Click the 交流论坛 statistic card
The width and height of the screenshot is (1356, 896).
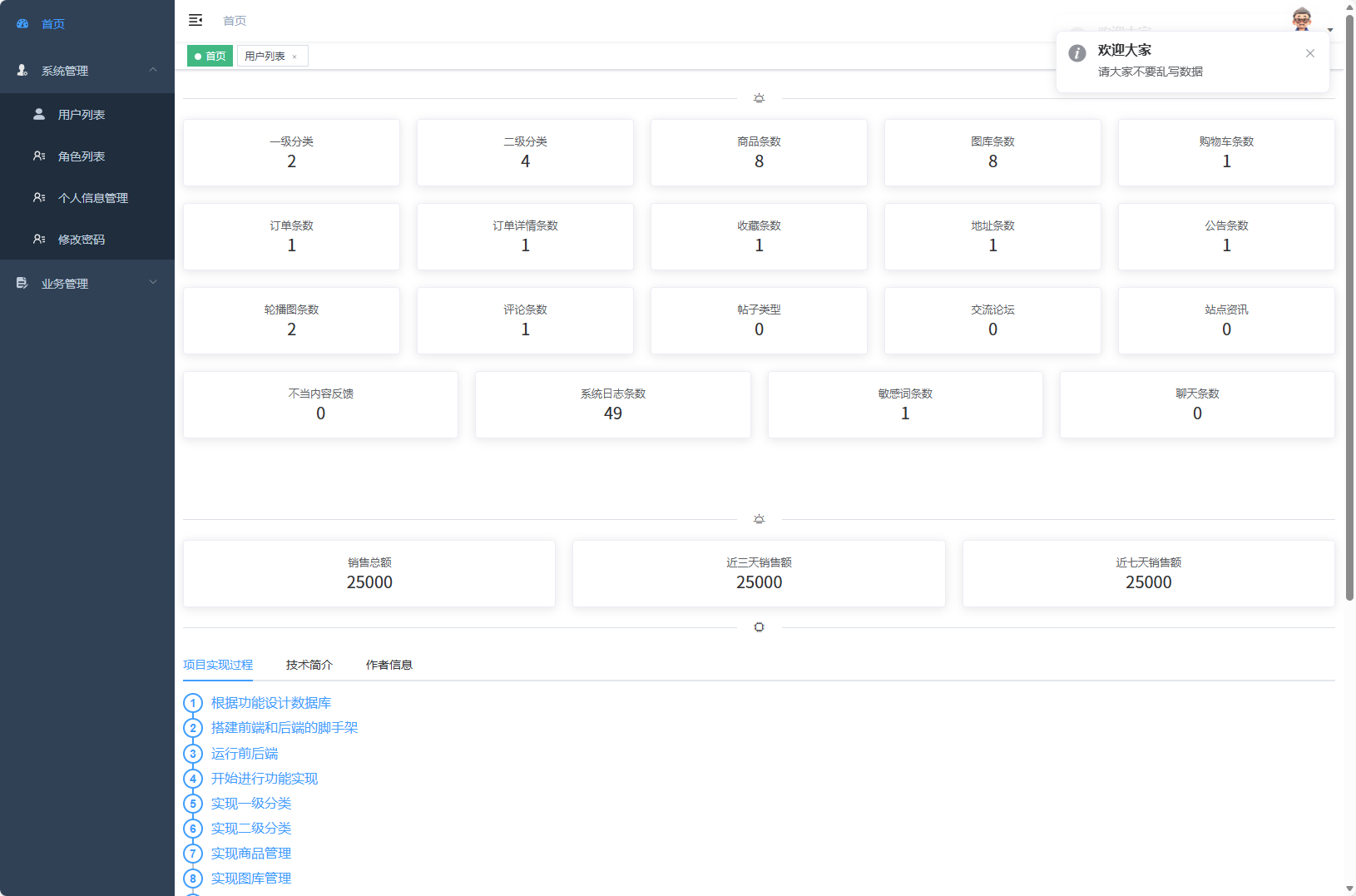click(992, 320)
